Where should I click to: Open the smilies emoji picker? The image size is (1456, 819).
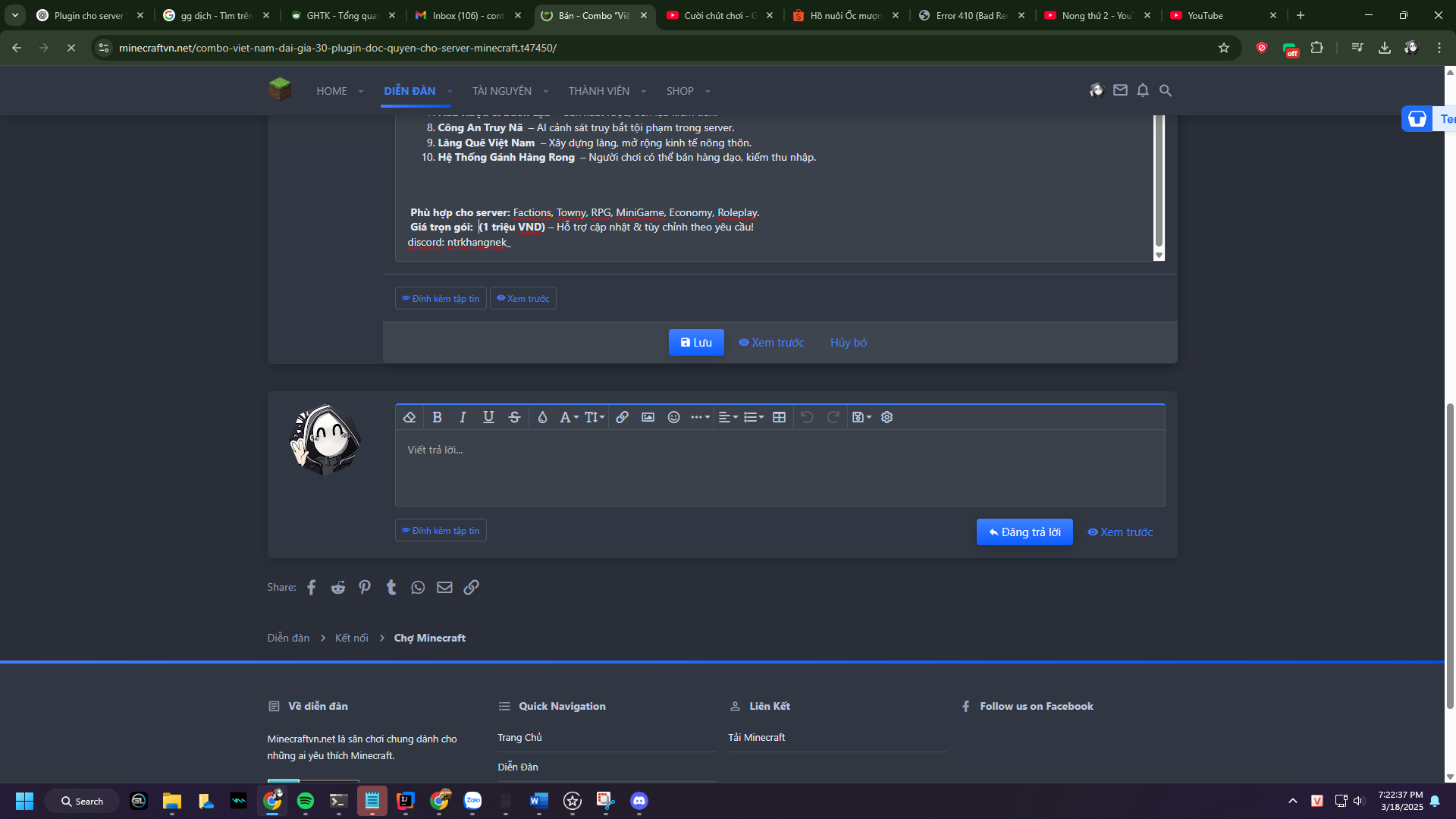click(673, 417)
